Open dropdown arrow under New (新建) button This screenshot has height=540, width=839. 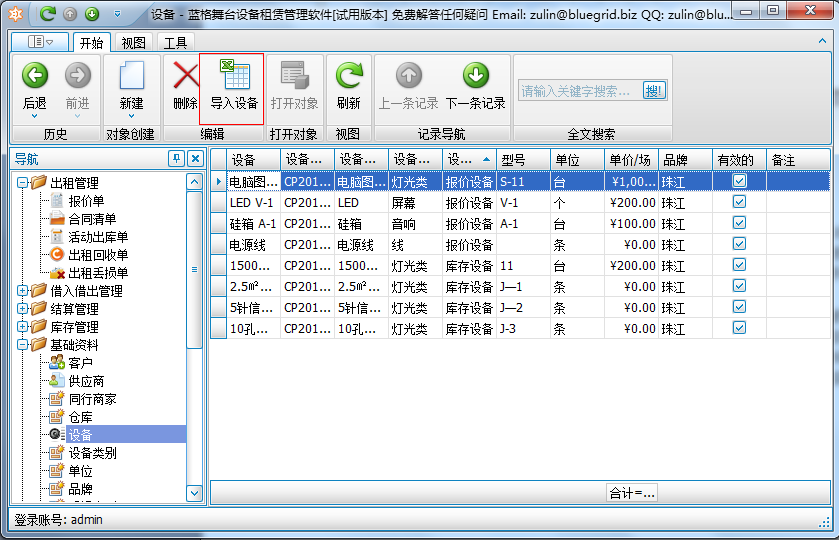(131, 117)
